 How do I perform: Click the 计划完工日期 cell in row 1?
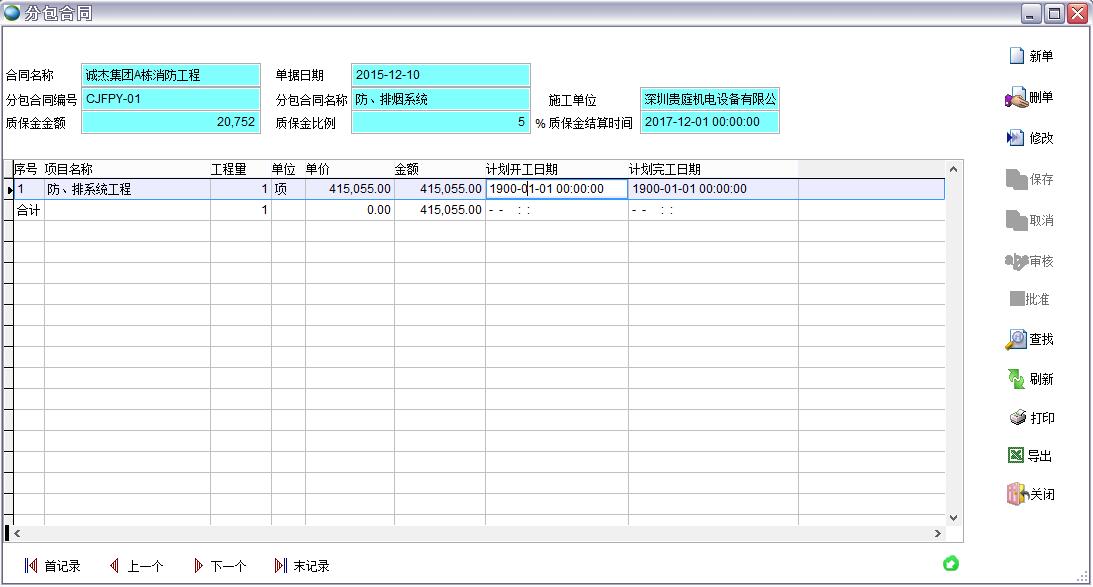[x=713, y=189]
